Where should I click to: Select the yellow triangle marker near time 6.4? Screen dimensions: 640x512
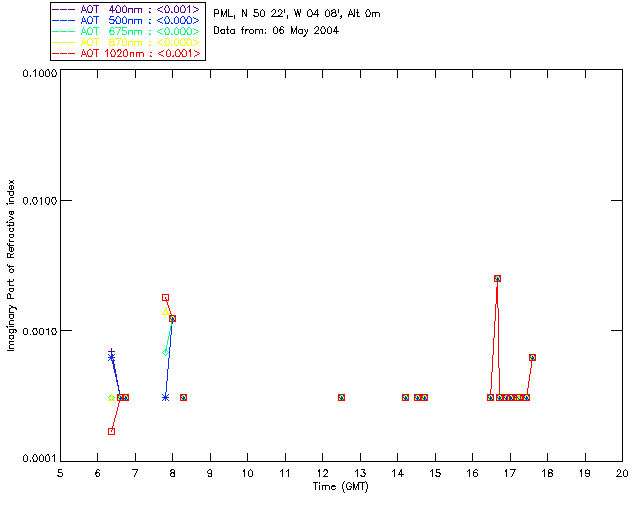pos(111,398)
